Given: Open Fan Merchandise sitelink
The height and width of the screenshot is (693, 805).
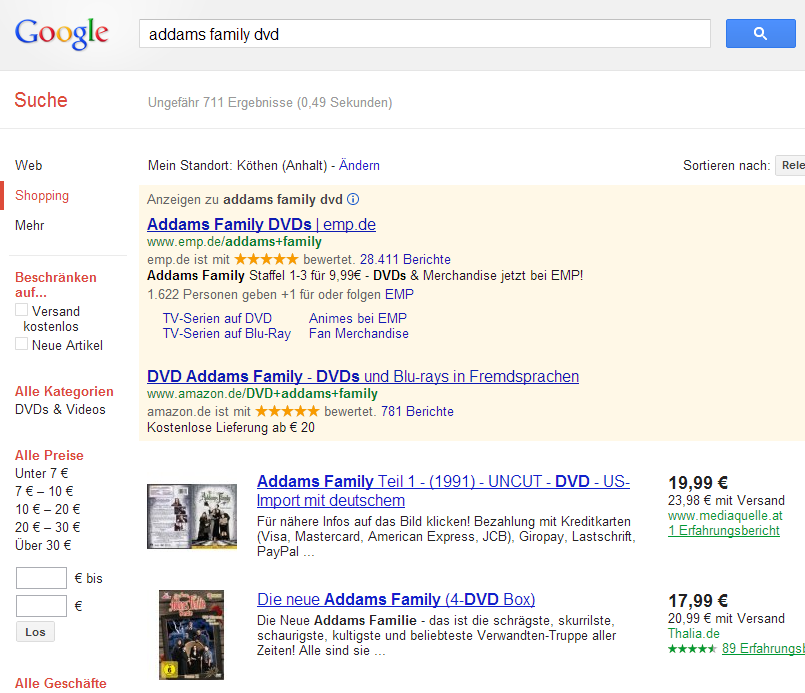Looking at the screenshot, I should pyautogui.click(x=358, y=334).
